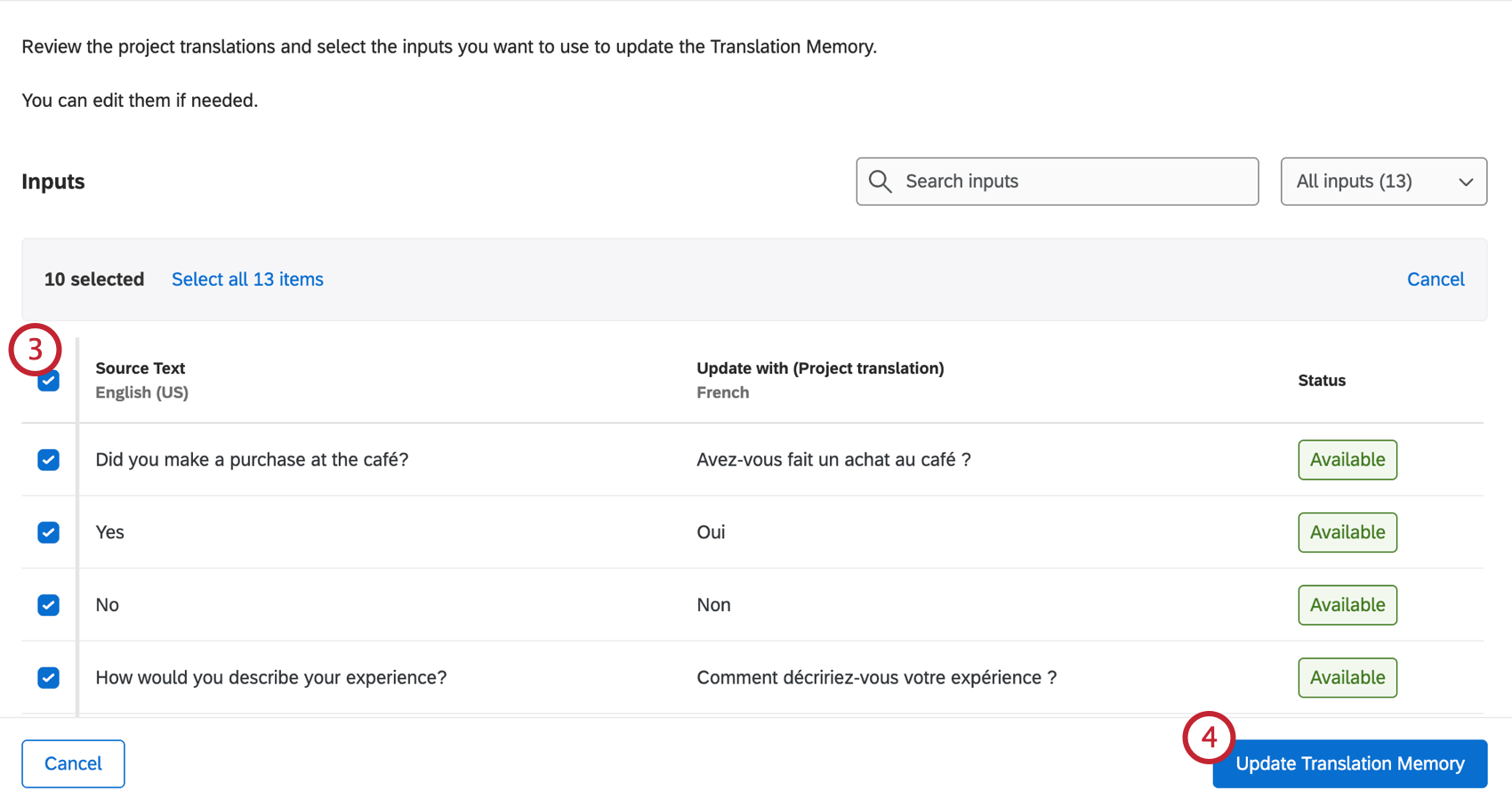Expand the inputs filter to change selection scope
1512x799 pixels.
pos(1383,181)
